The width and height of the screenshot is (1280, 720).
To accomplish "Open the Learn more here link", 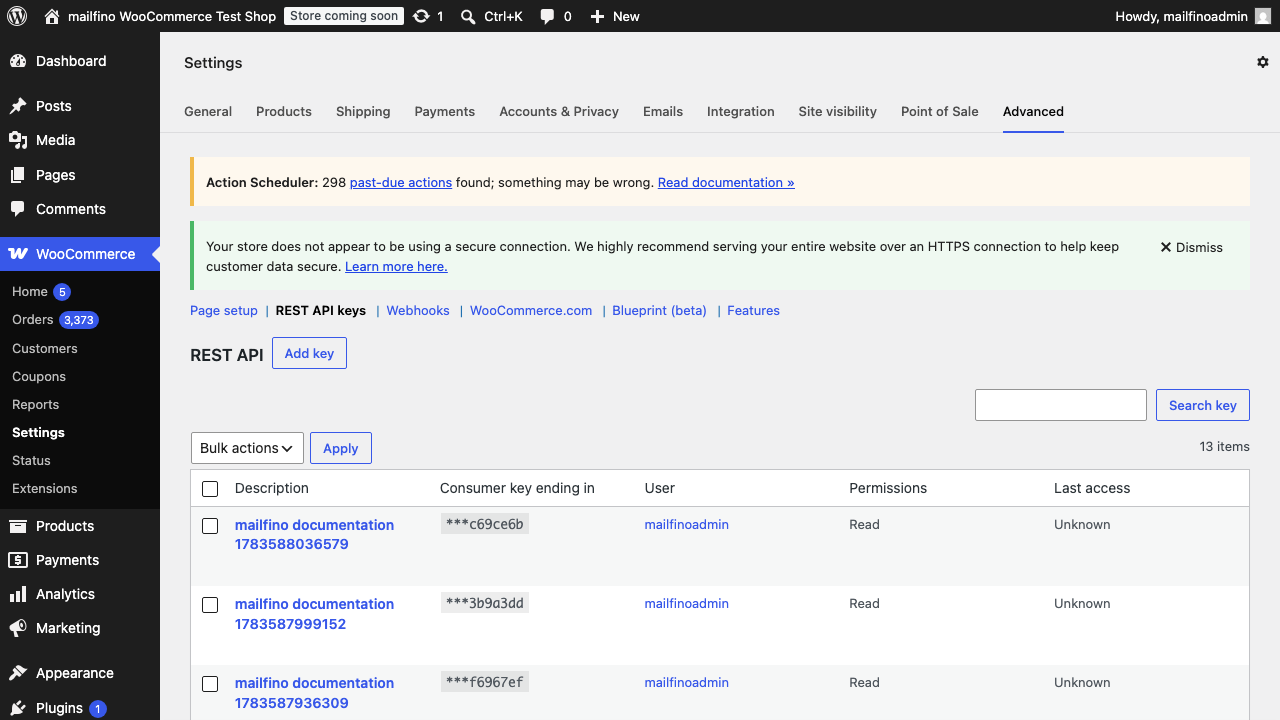I will [x=396, y=266].
